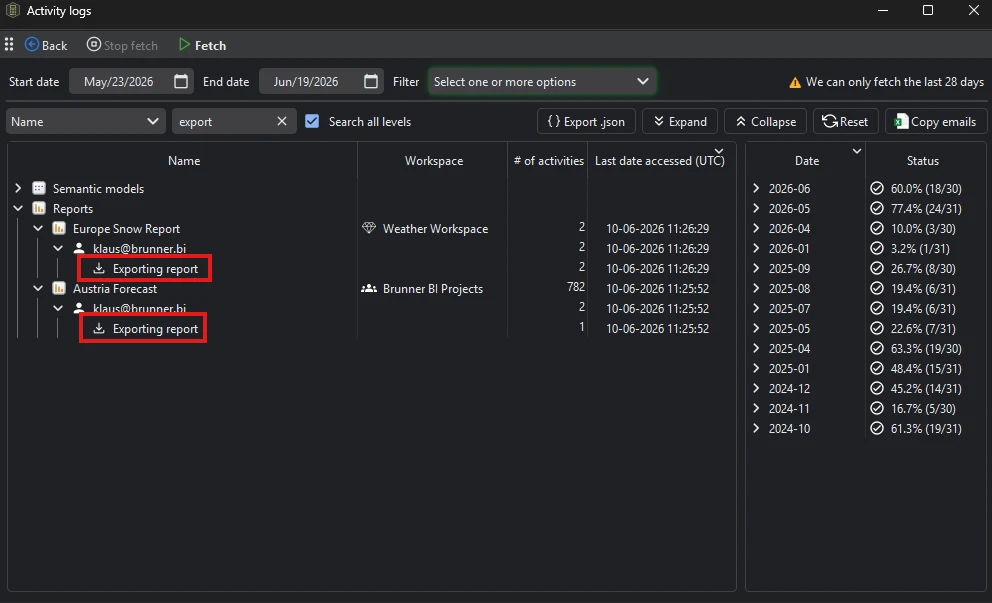Click status check icon for 48.4% (15/31)
This screenshot has width=992, height=603.
(877, 368)
